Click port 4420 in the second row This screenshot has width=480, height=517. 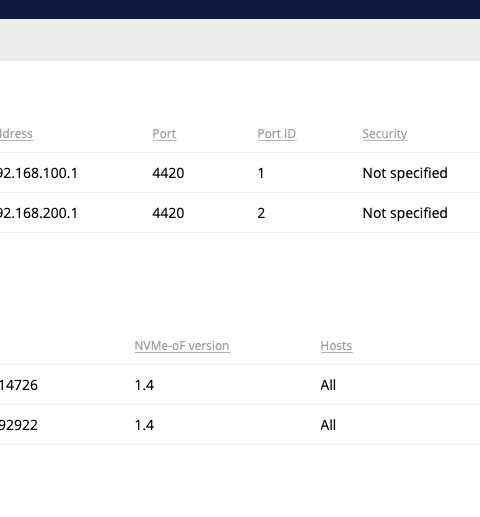click(168, 213)
